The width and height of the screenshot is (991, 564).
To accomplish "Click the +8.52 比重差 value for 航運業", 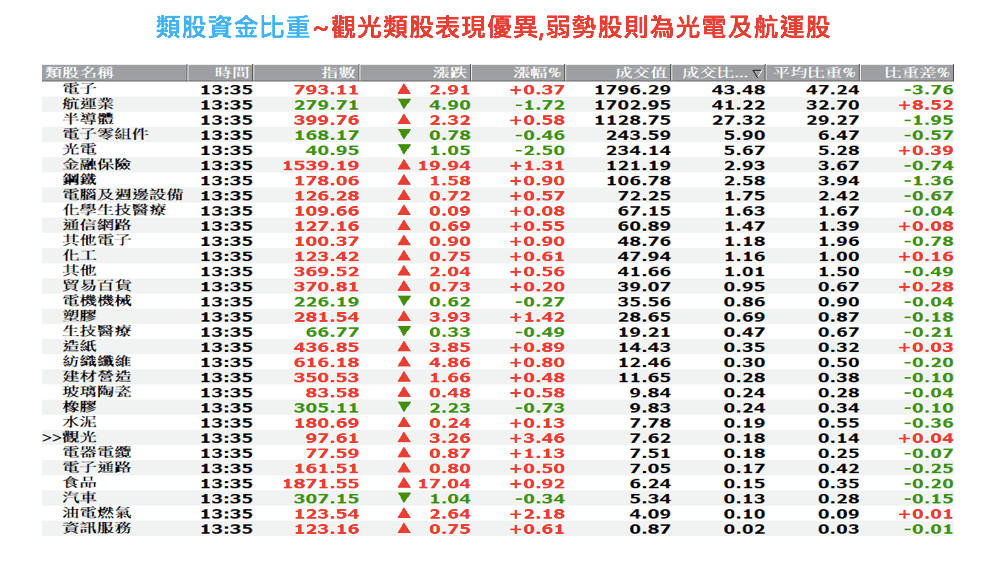I will pyautogui.click(x=925, y=104).
